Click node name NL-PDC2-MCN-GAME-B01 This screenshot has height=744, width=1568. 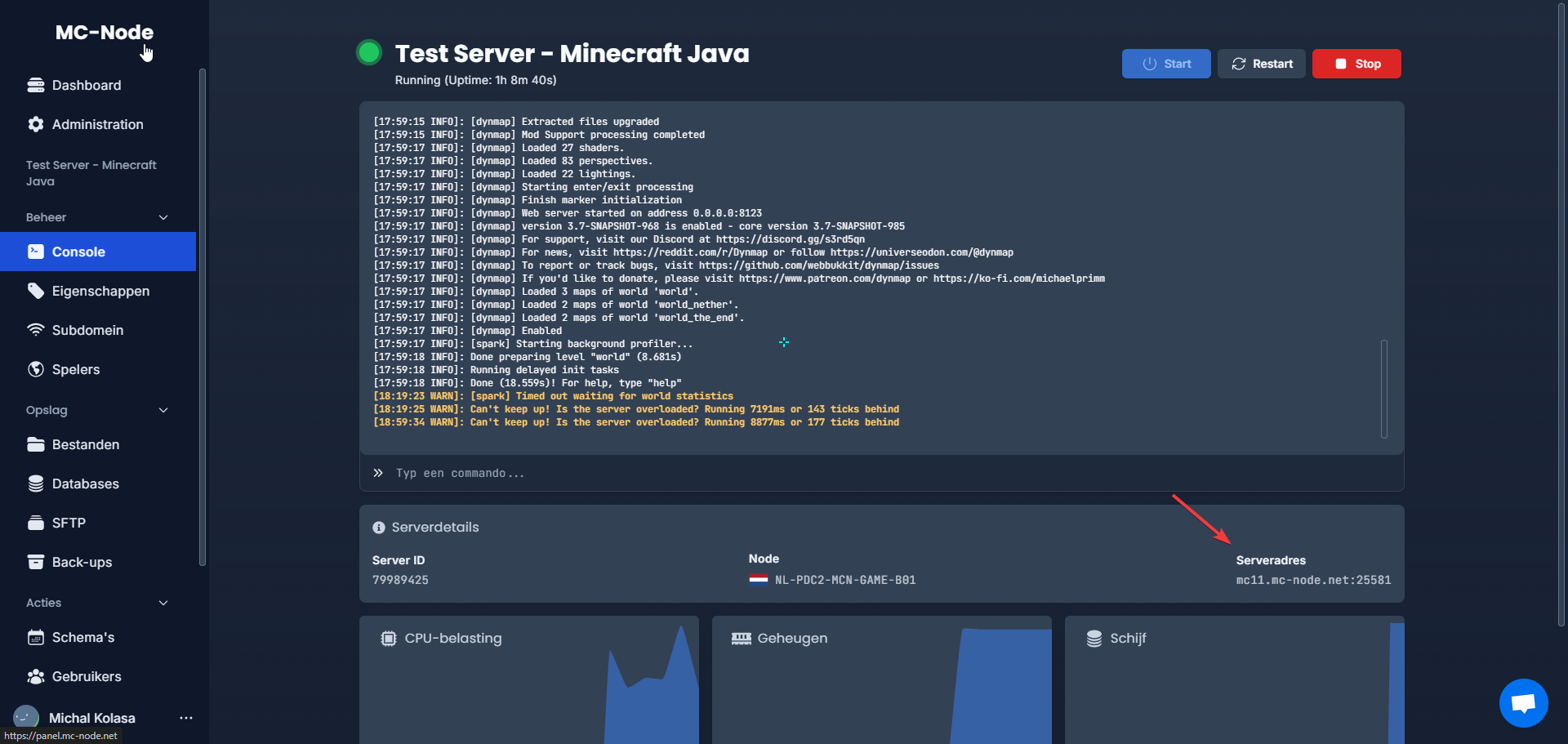pyautogui.click(x=845, y=580)
